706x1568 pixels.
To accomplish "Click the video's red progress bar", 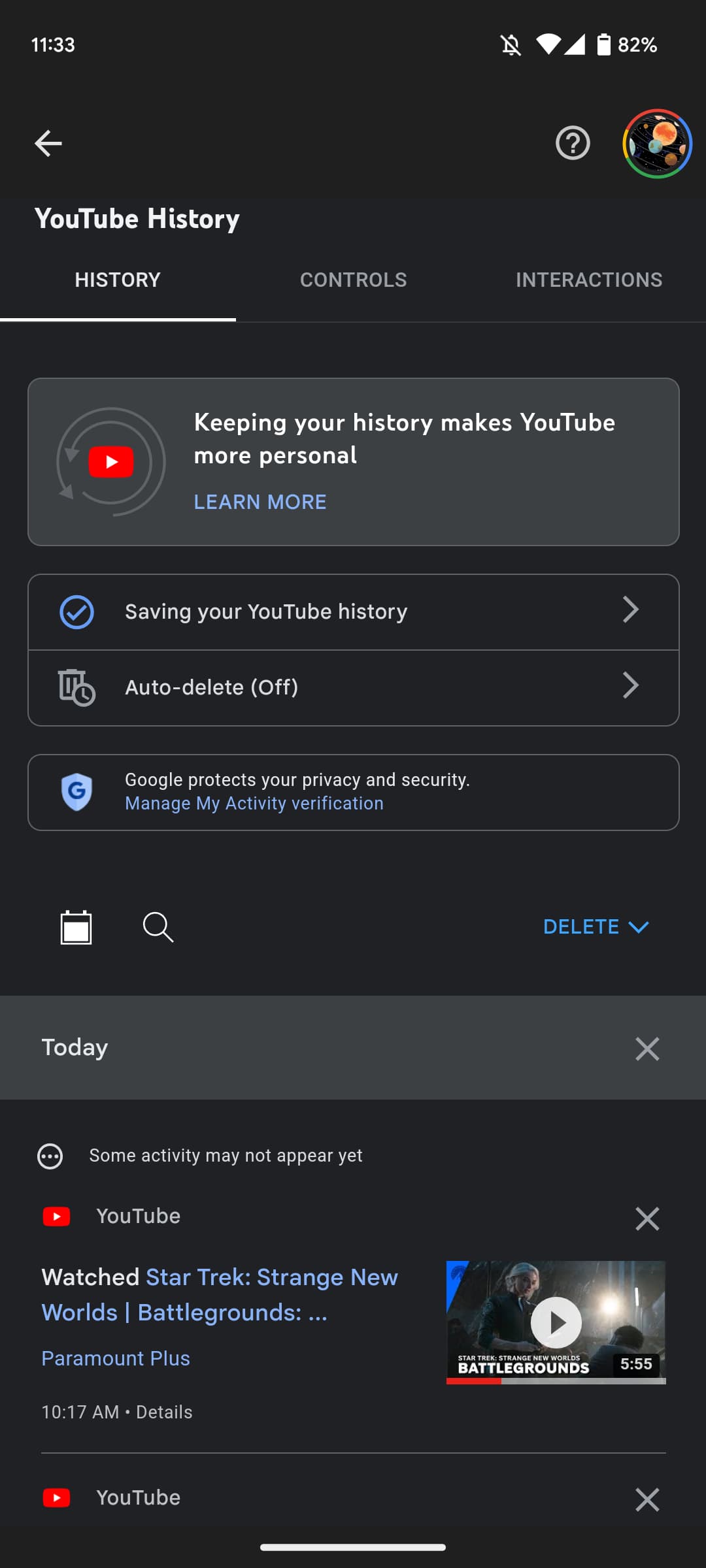I will point(474,1381).
